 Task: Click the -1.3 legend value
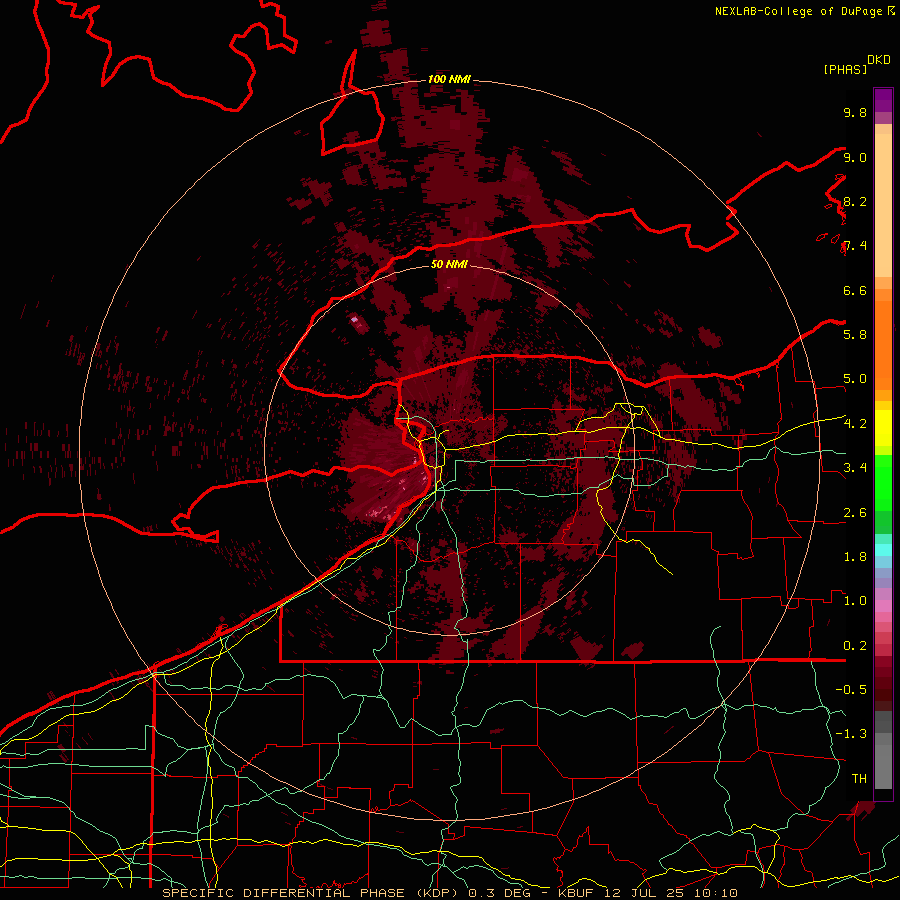851,734
